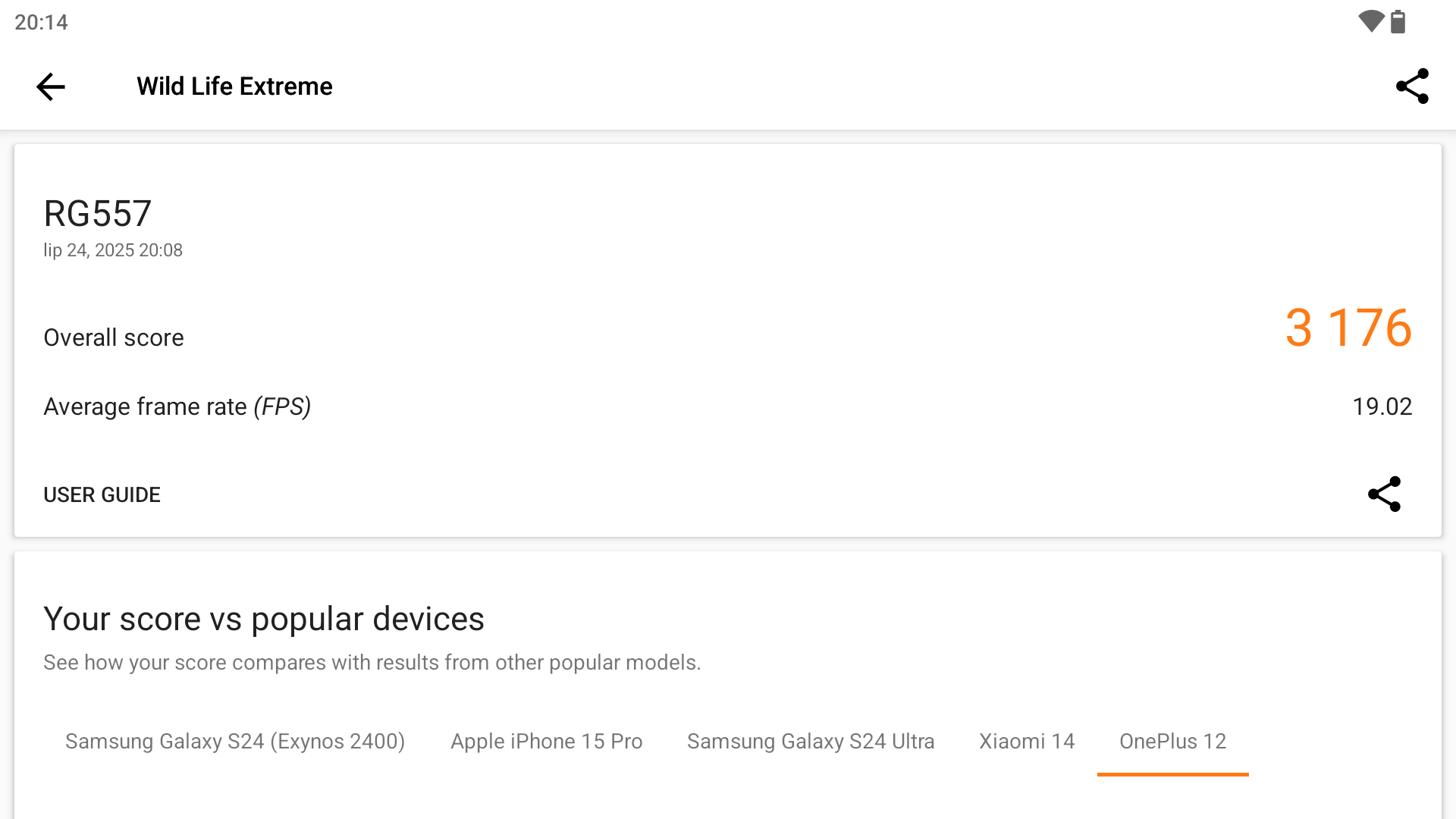Tap the Average frame rate (FPS) label
This screenshot has width=1456, height=819.
(177, 407)
